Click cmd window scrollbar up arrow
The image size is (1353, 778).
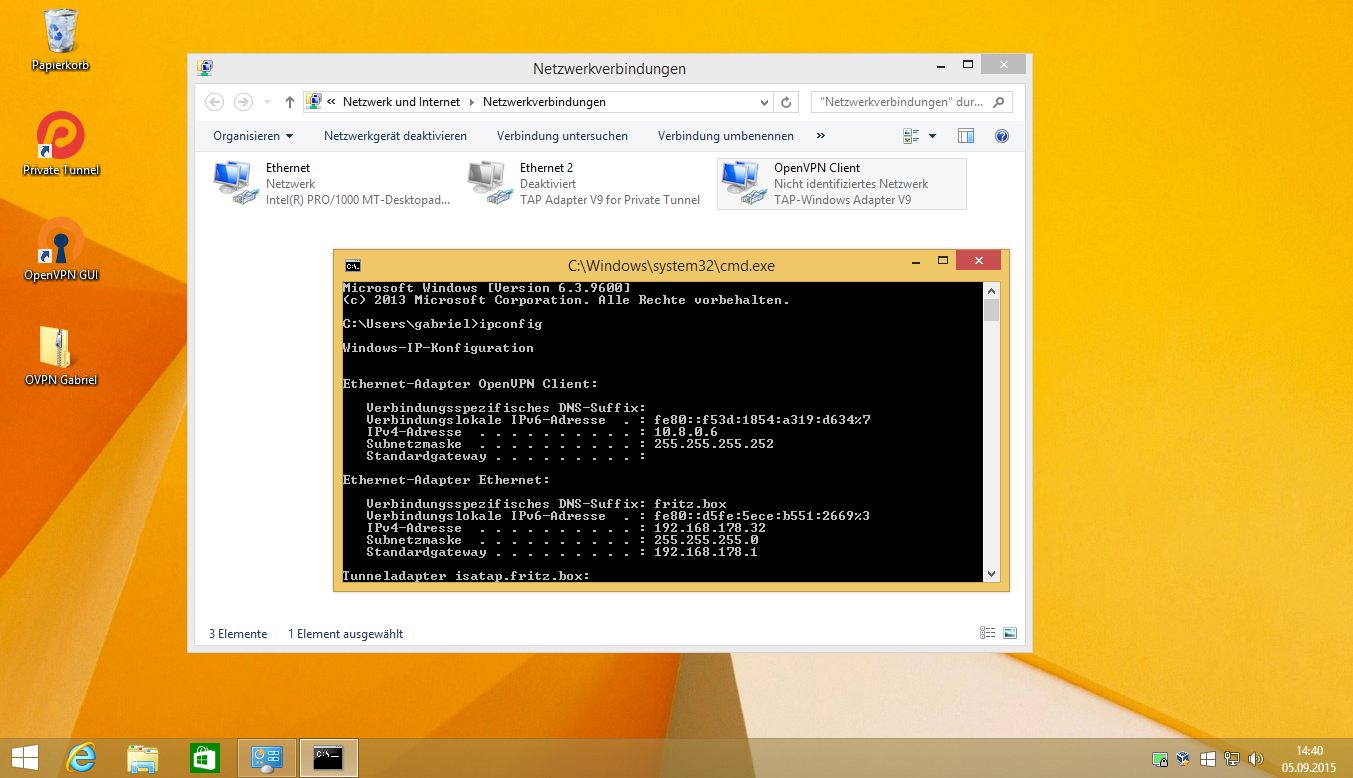pyautogui.click(x=992, y=290)
